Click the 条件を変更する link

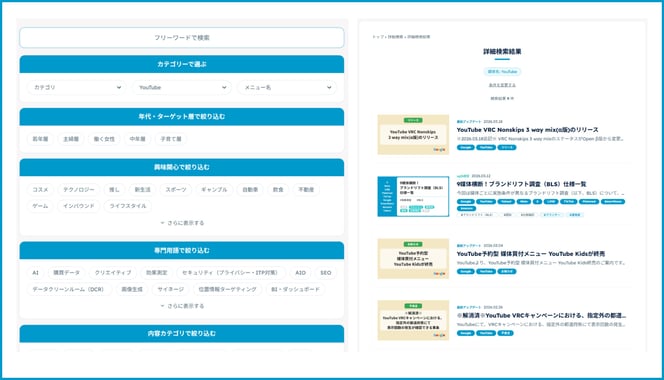coord(502,85)
